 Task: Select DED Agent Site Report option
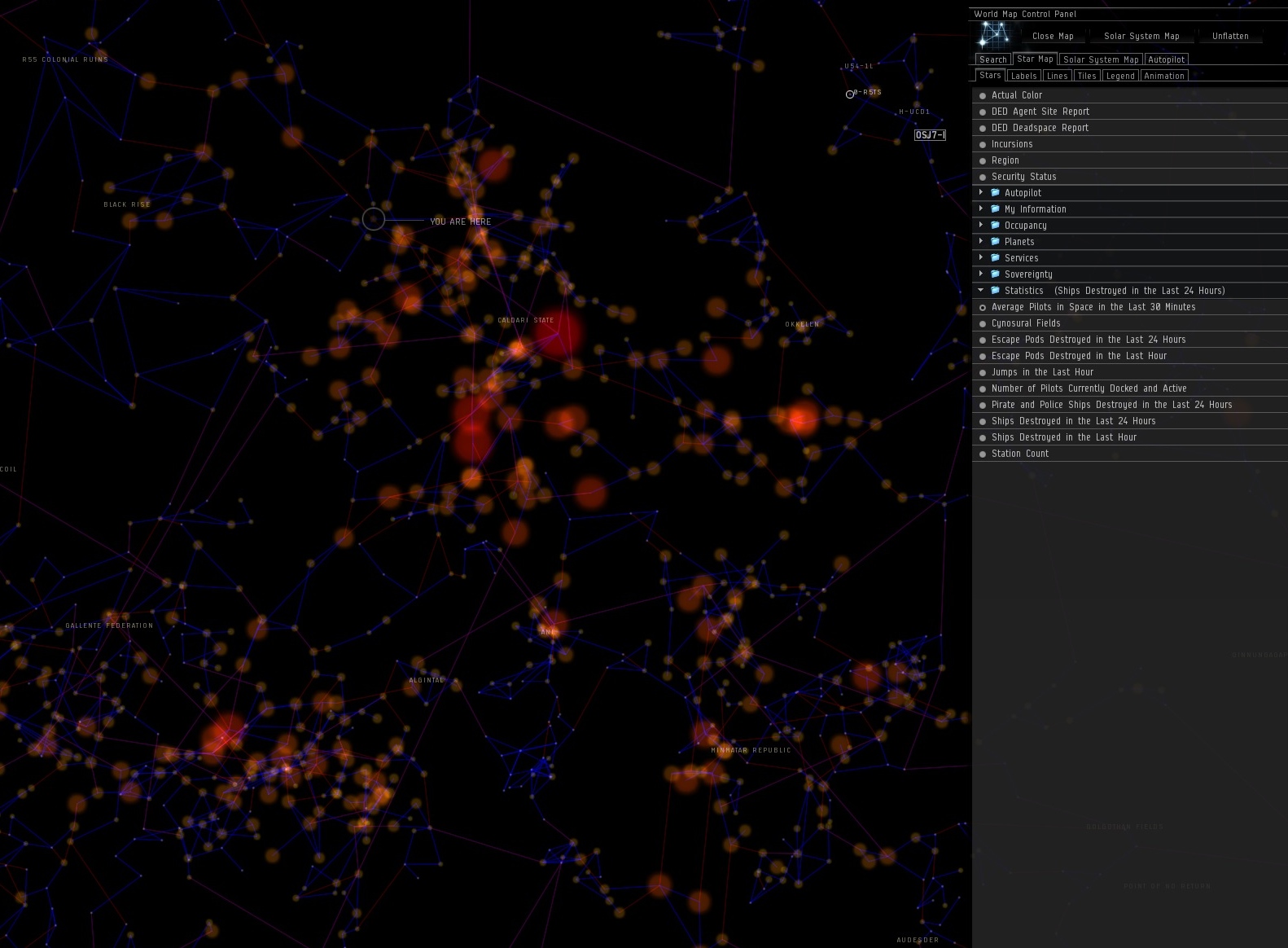[1130, 112]
